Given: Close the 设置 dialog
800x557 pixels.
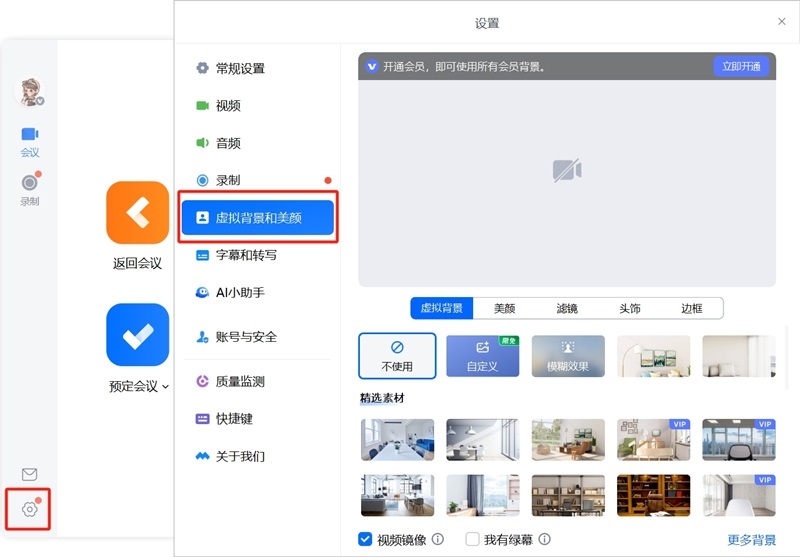Looking at the screenshot, I should [x=782, y=21].
